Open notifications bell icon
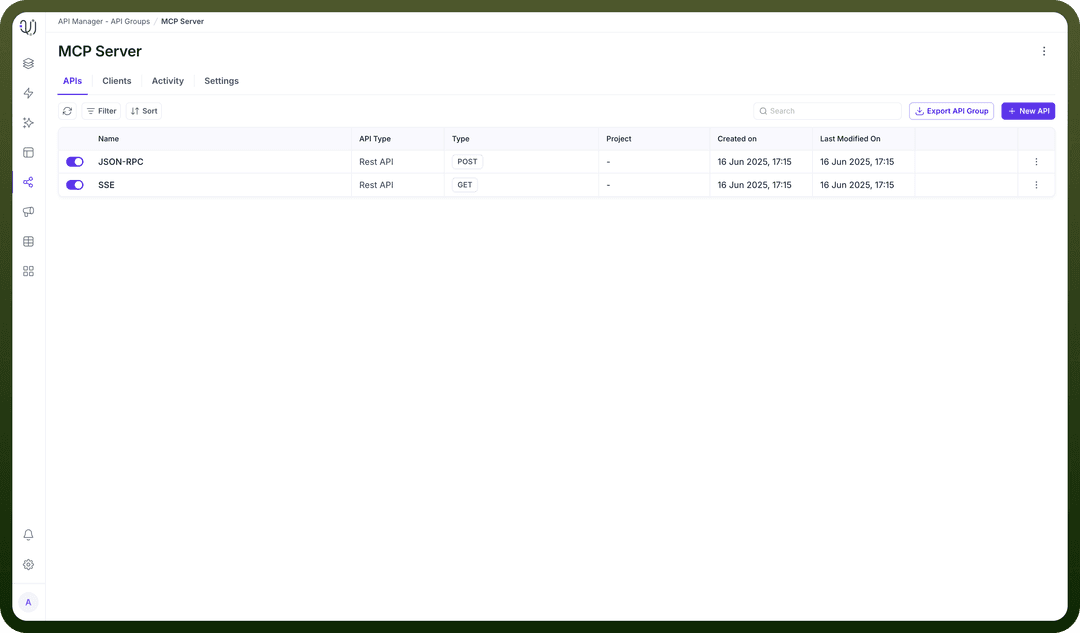This screenshot has height=633, width=1080. pyautogui.click(x=28, y=535)
